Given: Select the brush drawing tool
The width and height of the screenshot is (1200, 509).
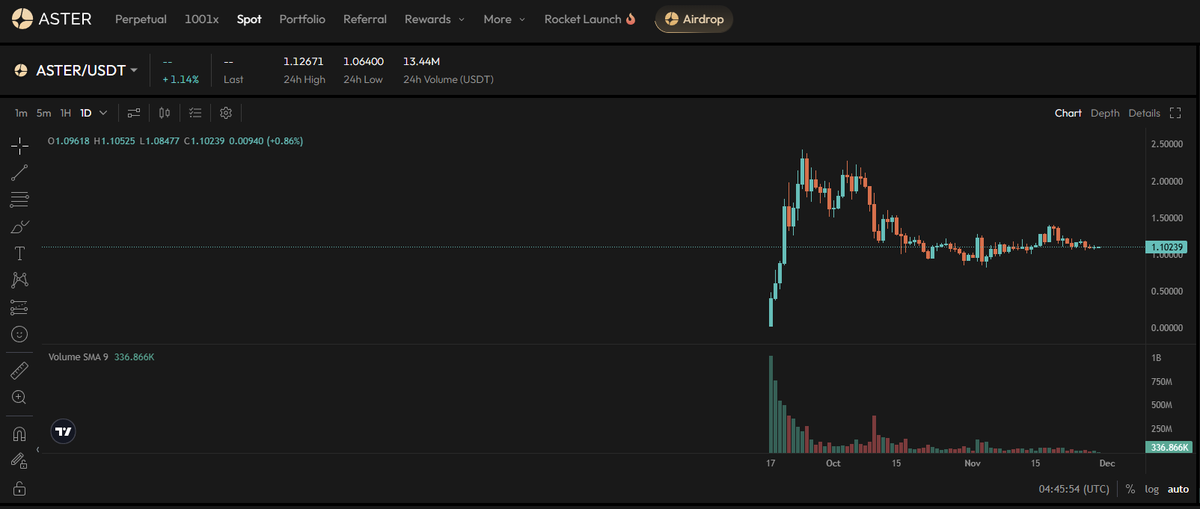Looking at the screenshot, I should 19,226.
